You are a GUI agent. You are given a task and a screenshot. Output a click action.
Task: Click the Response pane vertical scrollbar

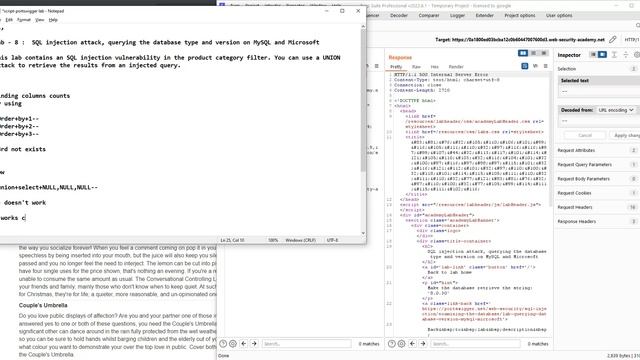[x=551, y=139]
